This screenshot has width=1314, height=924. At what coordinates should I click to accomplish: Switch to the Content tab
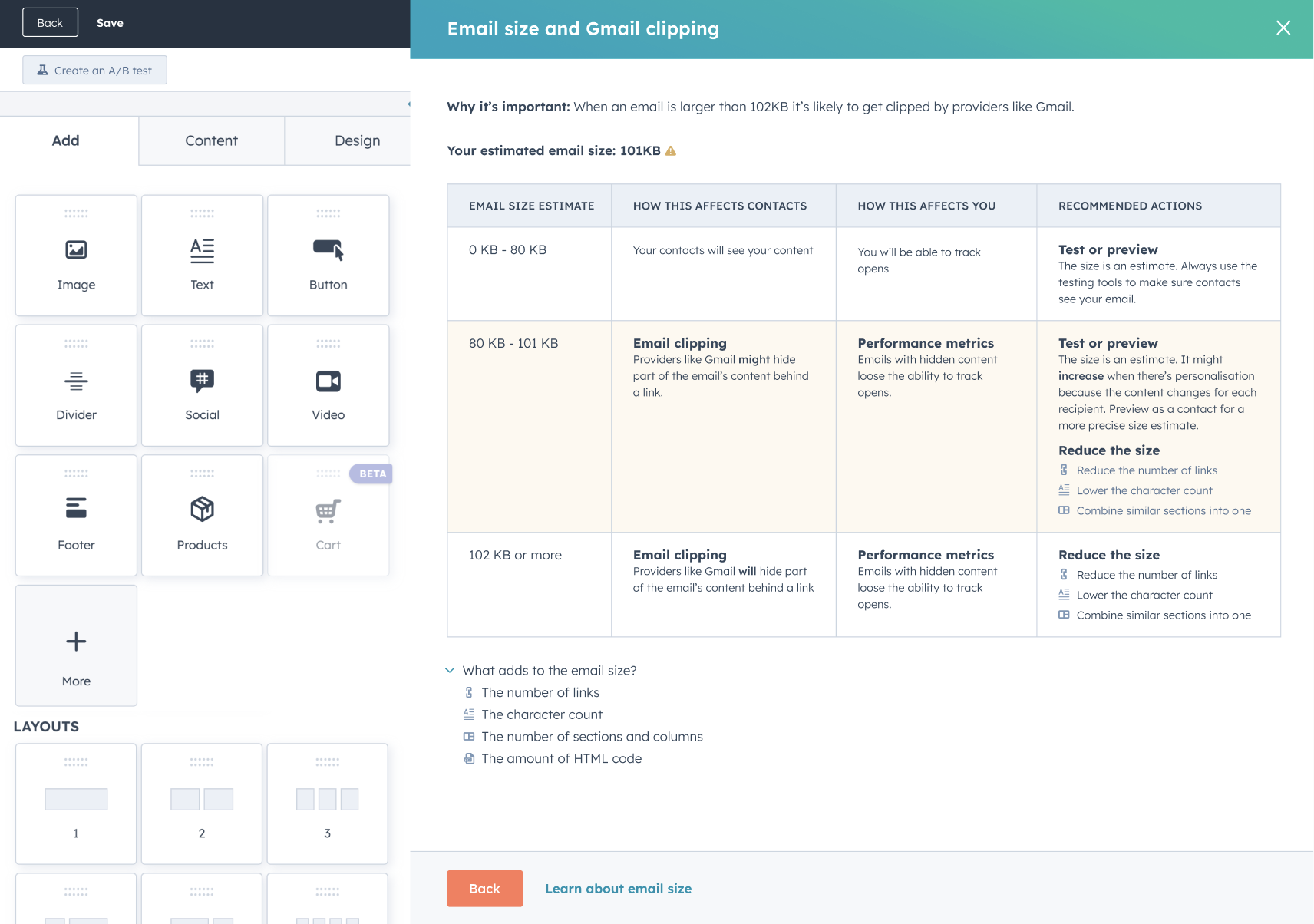tap(211, 140)
